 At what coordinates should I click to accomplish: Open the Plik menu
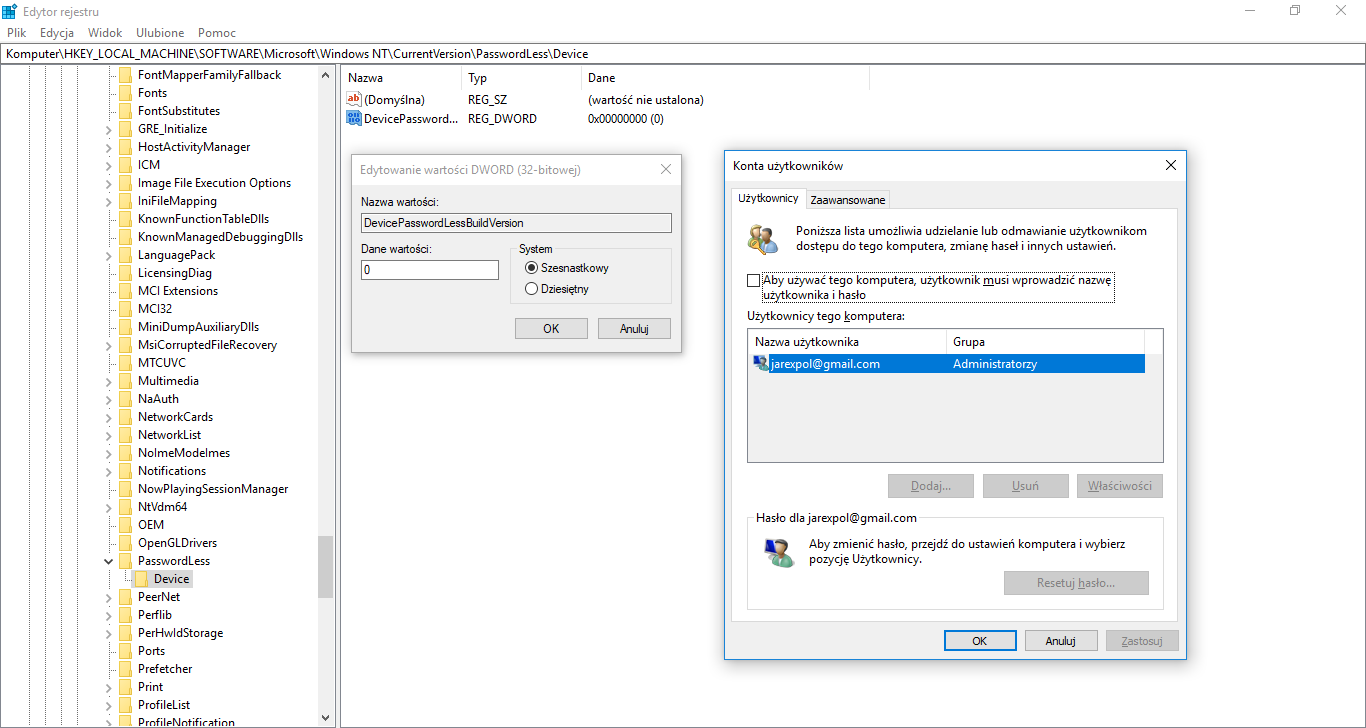coord(16,33)
